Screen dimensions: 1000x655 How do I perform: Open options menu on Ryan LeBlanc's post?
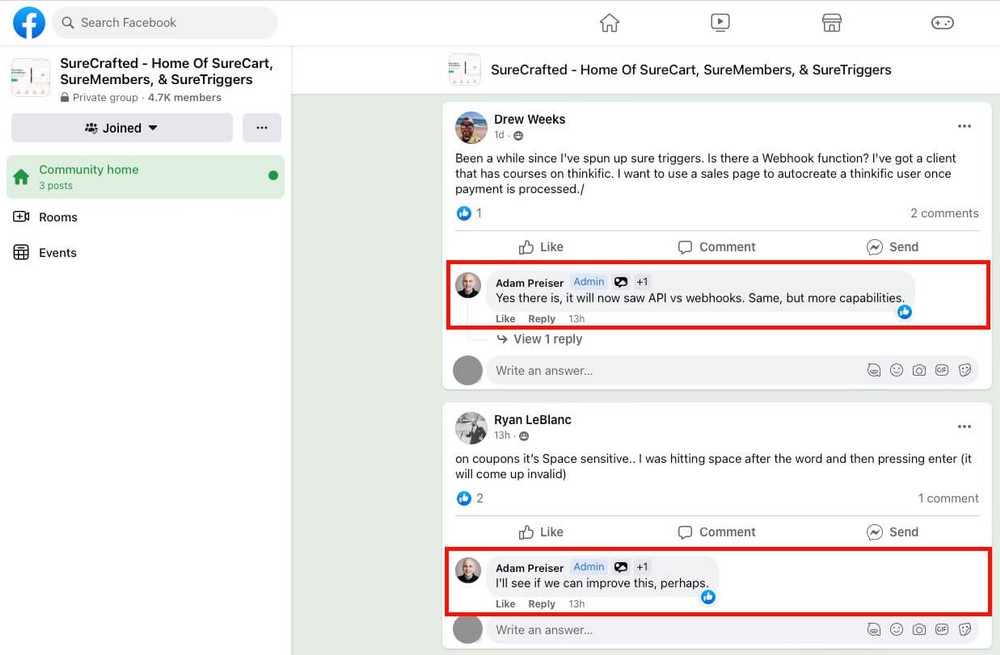(x=964, y=427)
